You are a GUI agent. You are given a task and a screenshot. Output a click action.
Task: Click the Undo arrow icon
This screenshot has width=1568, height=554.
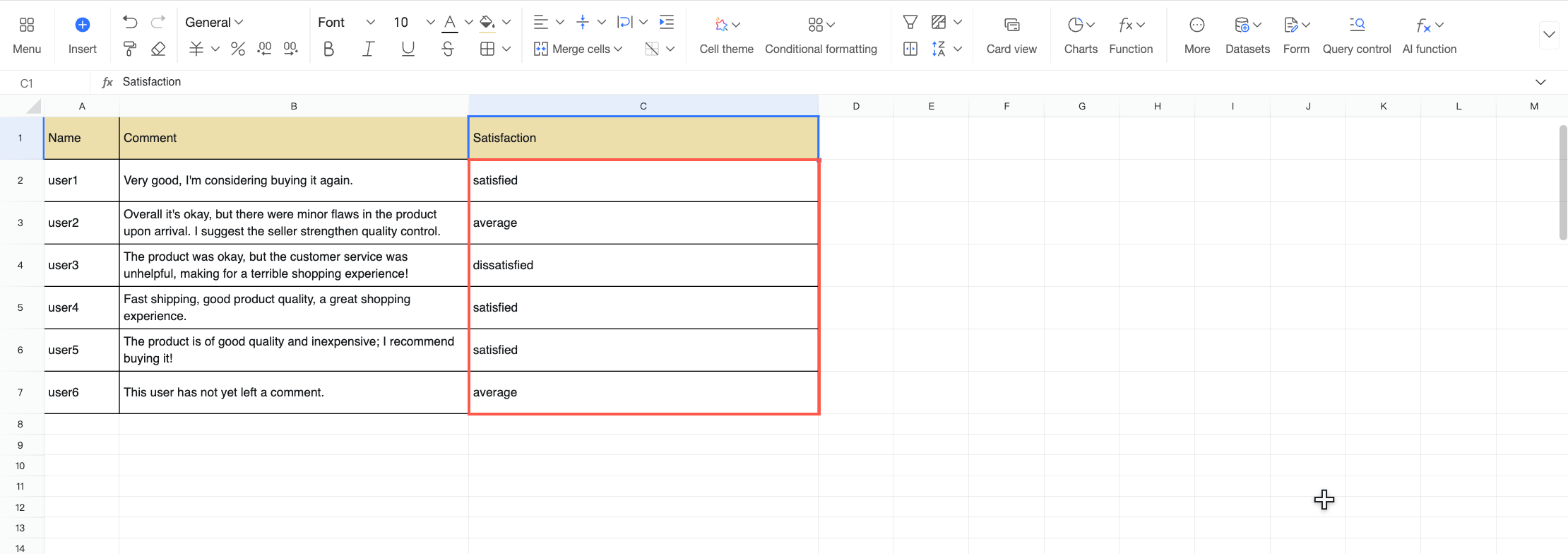tap(130, 22)
